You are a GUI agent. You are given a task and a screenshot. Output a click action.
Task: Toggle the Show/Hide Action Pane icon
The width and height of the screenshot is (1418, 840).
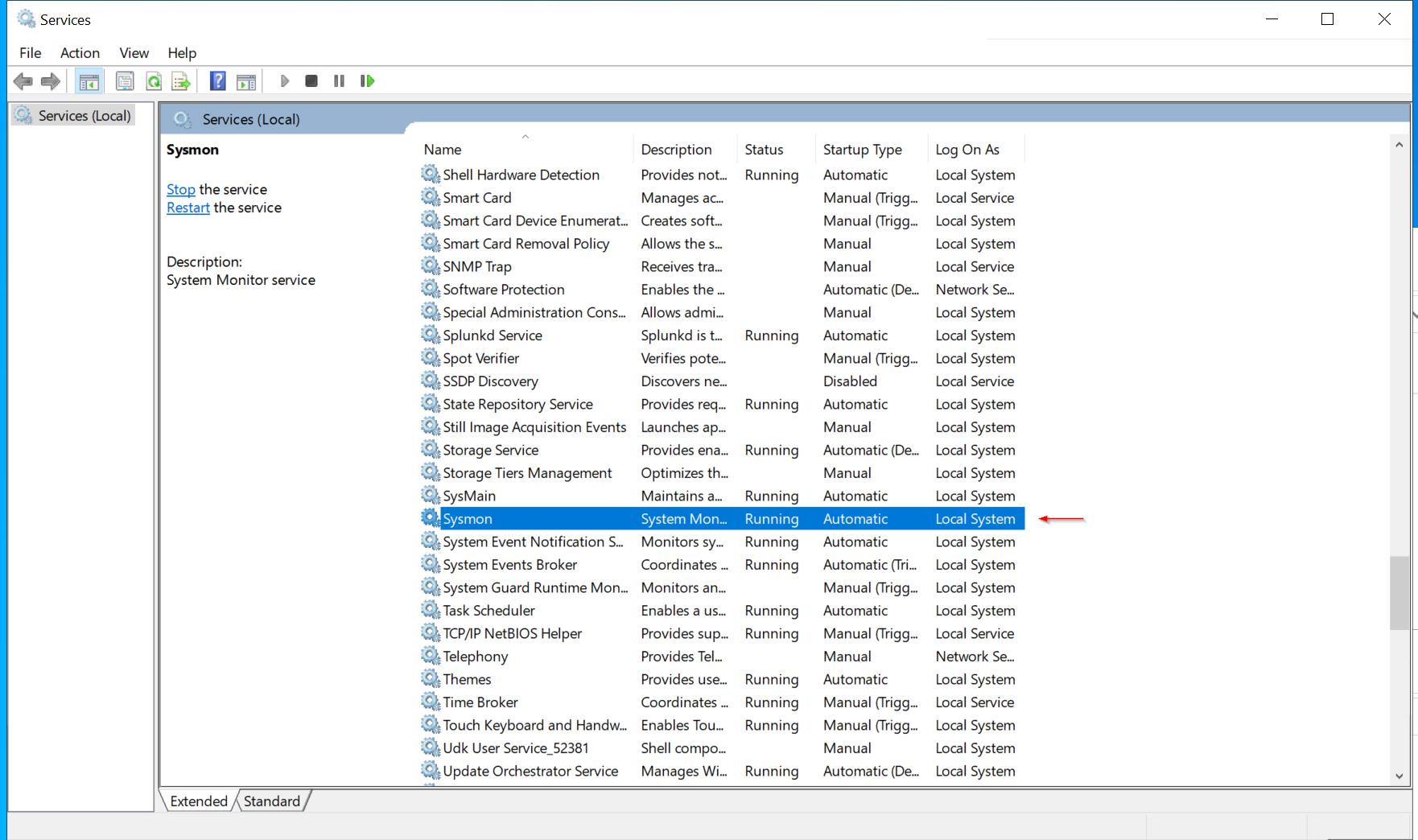pyautogui.click(x=246, y=81)
